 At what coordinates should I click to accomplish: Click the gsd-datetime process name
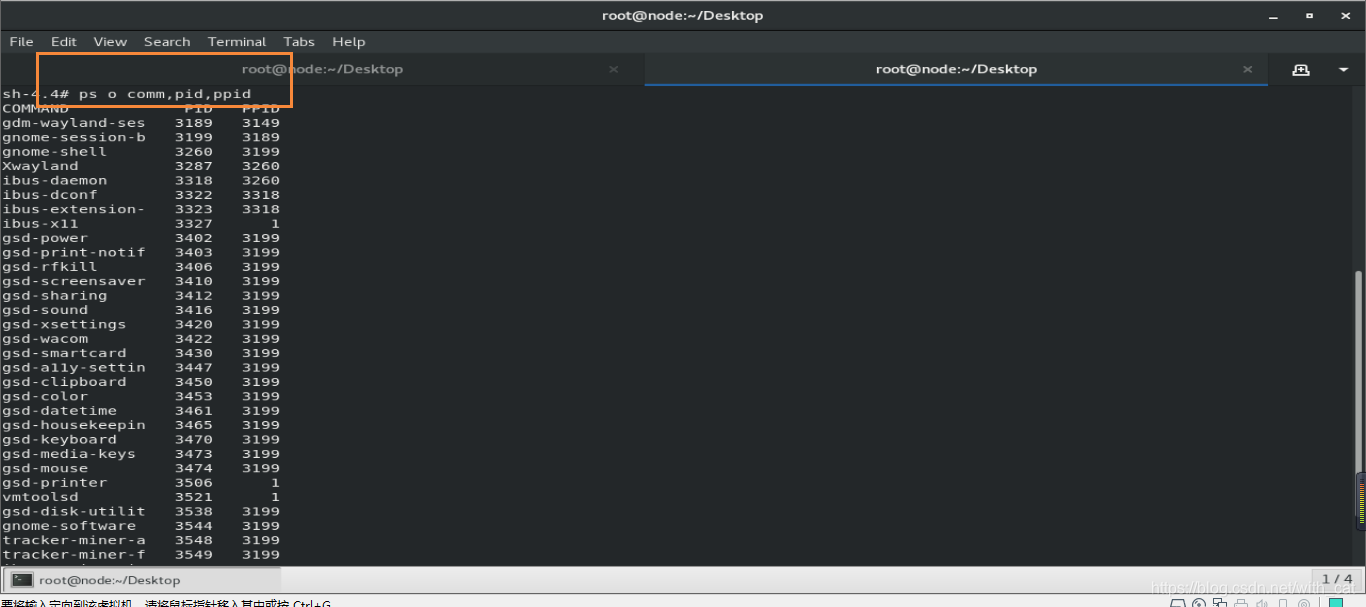click(x=59, y=411)
